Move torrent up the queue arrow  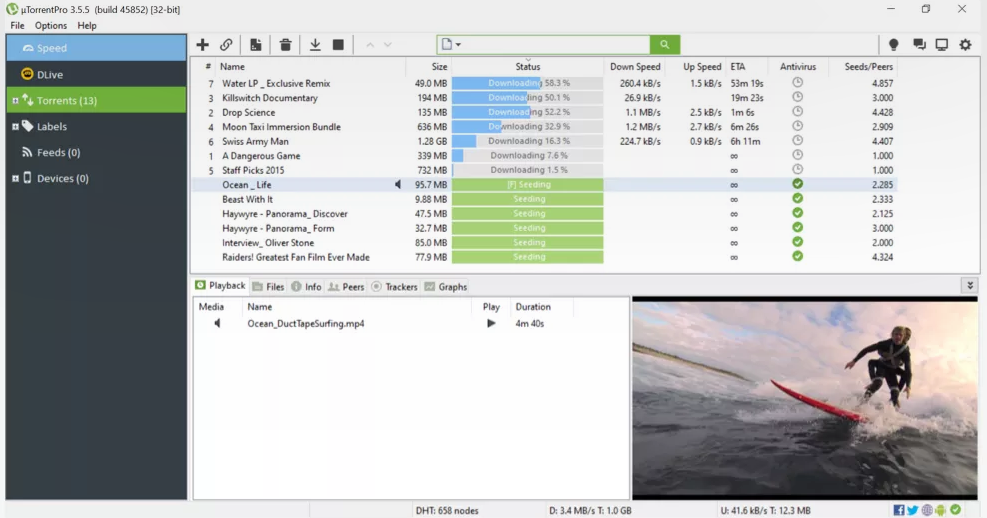point(370,45)
